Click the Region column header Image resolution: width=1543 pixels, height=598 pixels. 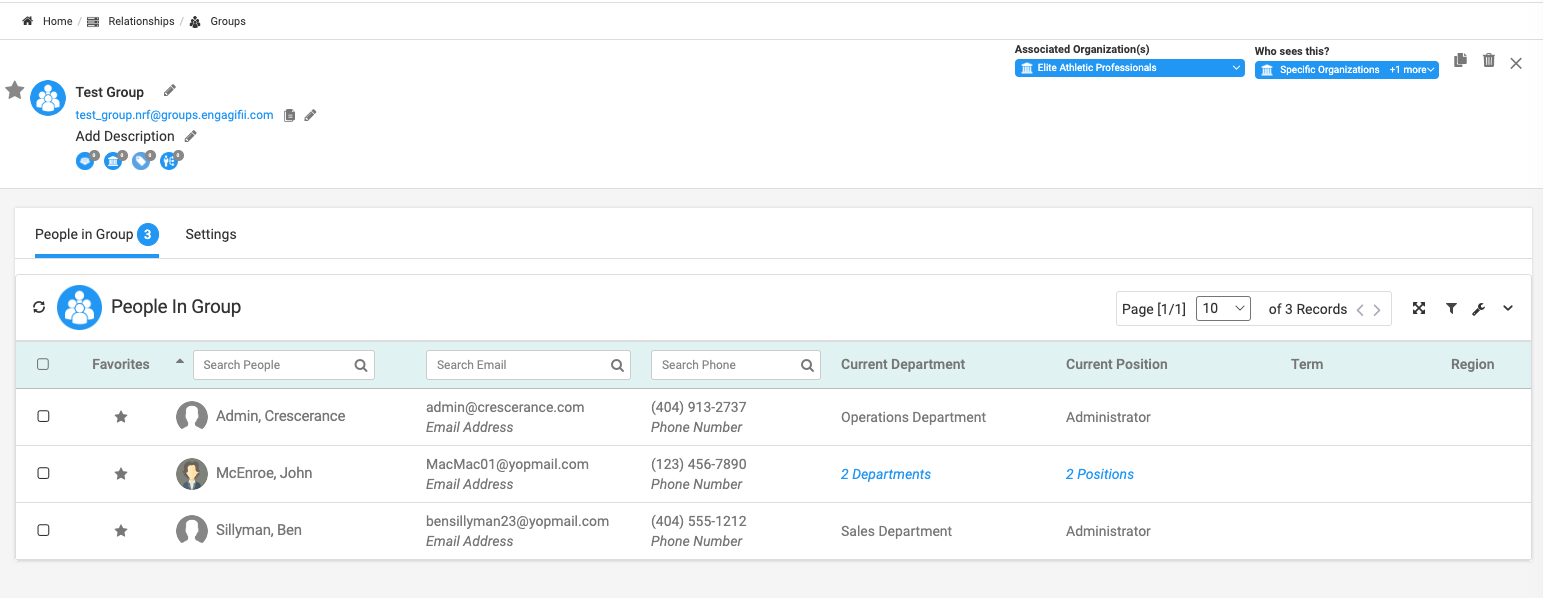pyautogui.click(x=1473, y=364)
